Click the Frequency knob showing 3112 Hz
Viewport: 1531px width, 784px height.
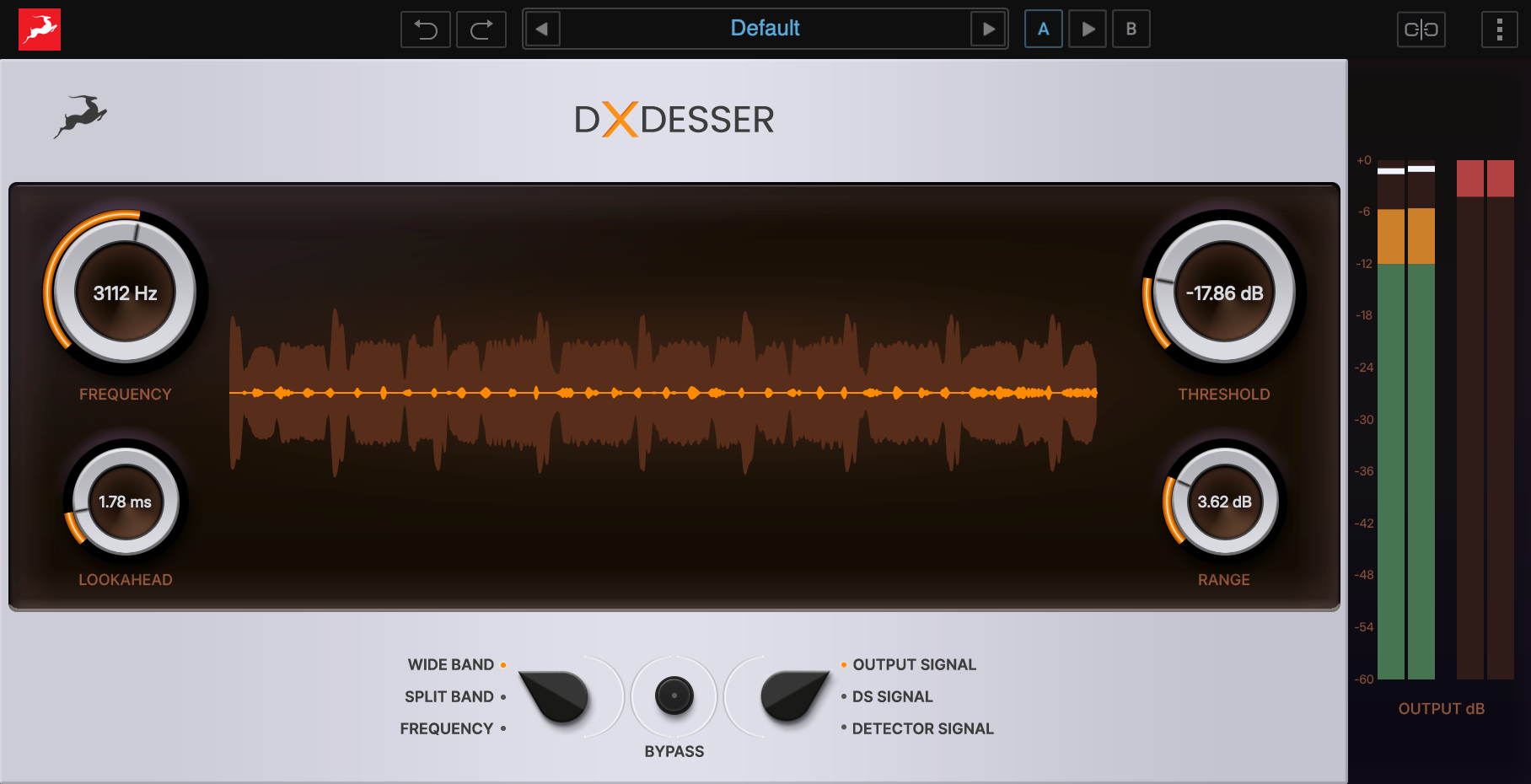click(125, 292)
